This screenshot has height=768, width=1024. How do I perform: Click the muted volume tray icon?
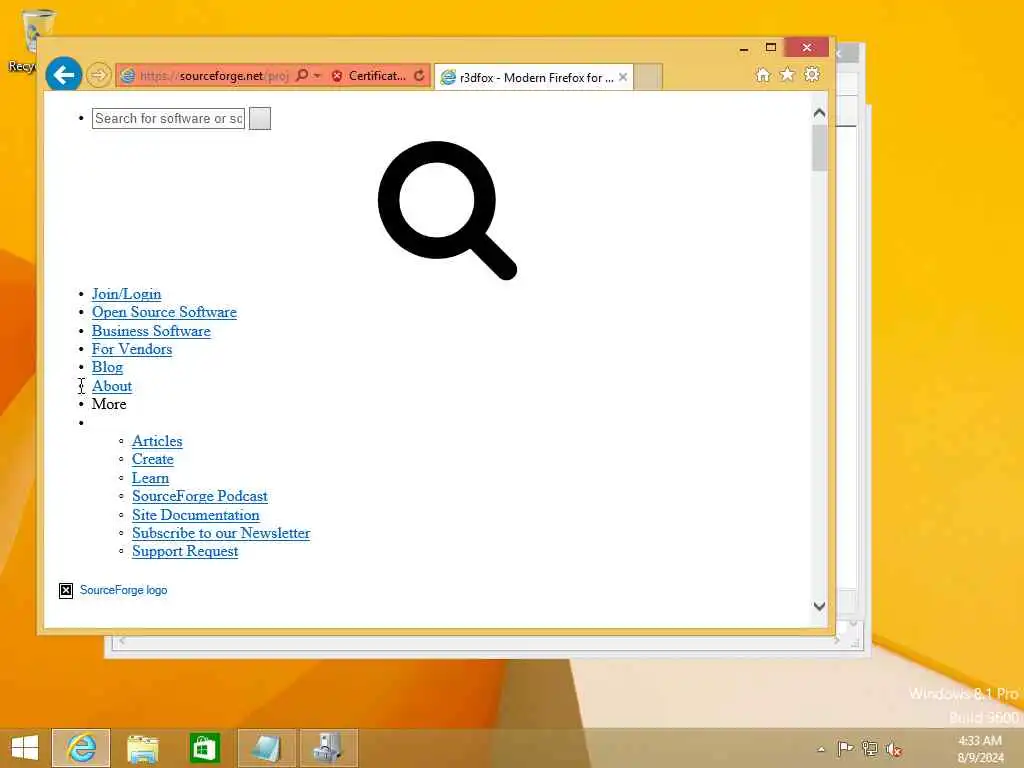tap(894, 749)
